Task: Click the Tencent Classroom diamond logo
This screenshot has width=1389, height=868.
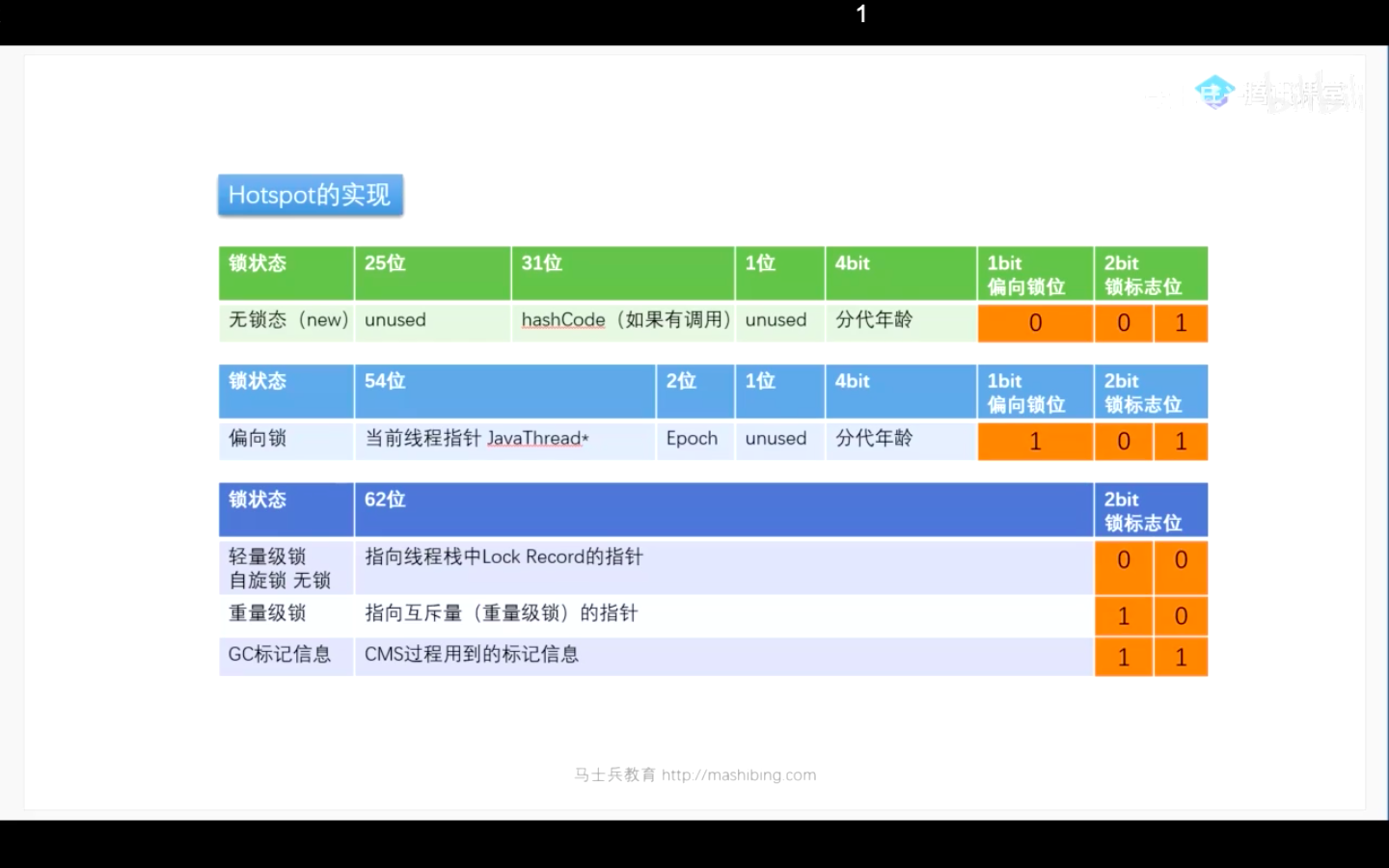Action: (x=1214, y=93)
